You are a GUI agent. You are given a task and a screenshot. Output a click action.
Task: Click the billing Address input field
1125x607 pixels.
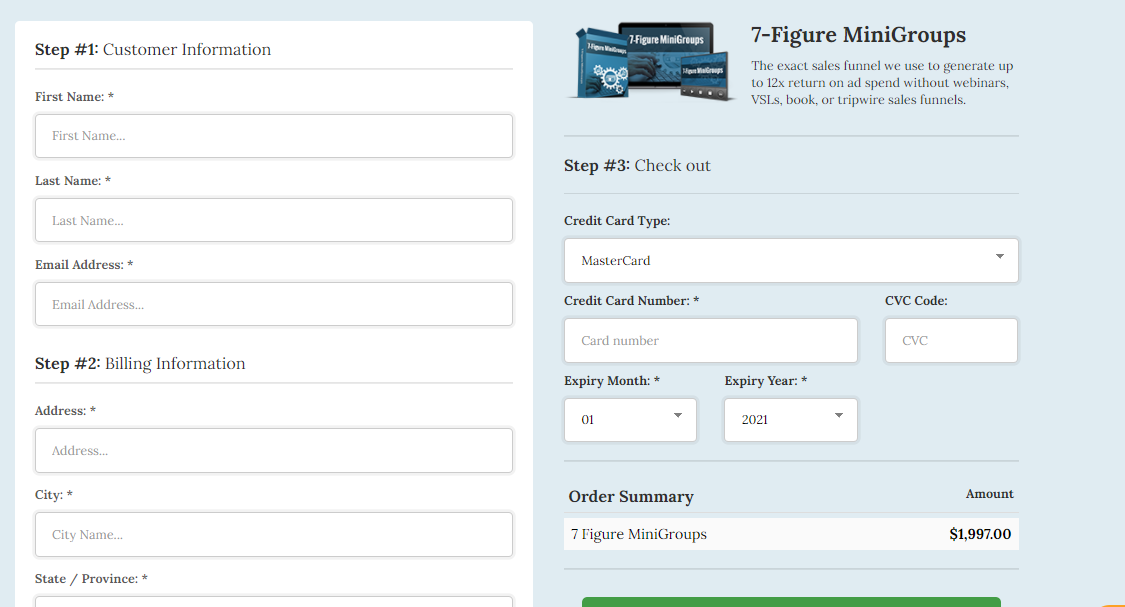(x=273, y=451)
